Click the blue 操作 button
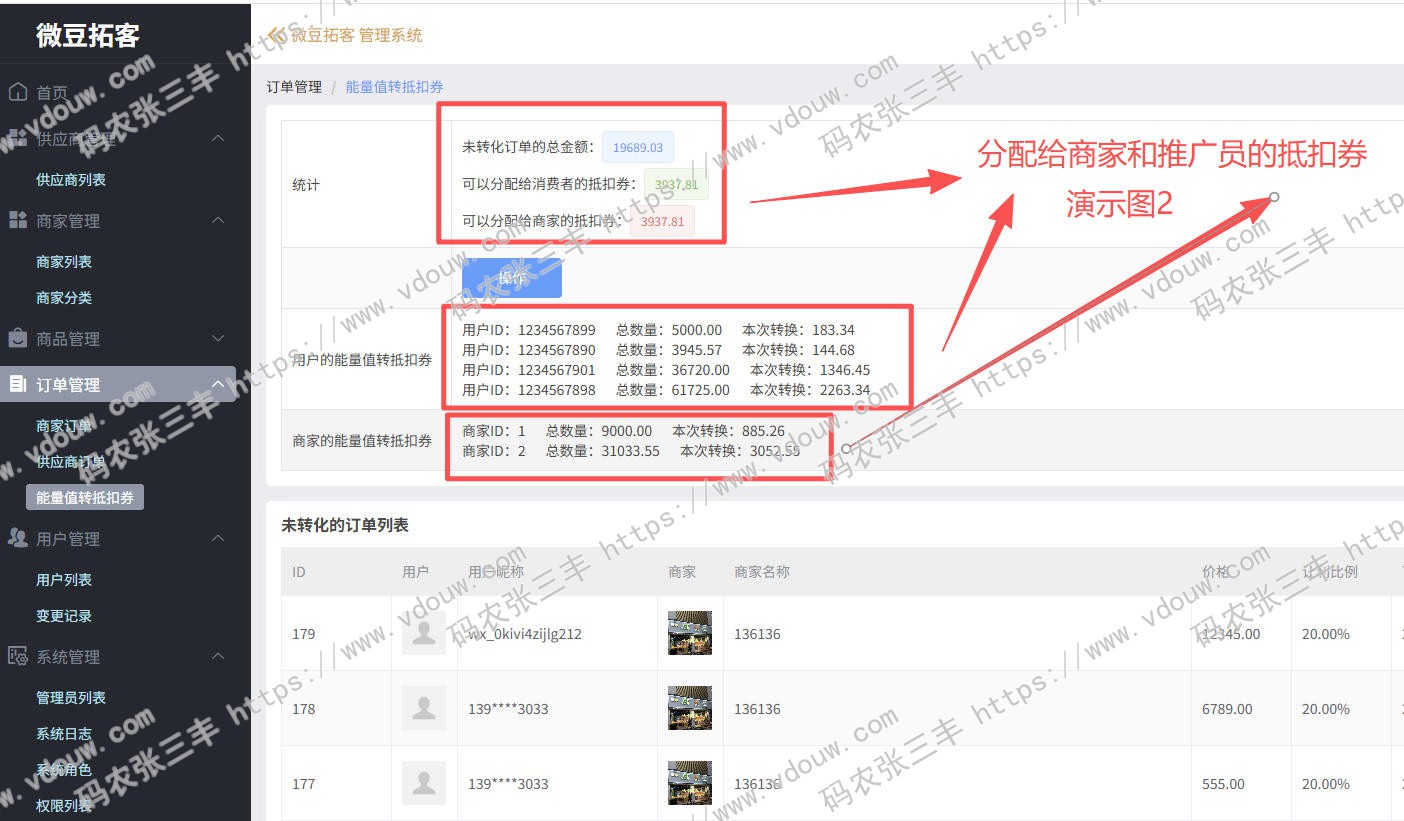 pyautogui.click(x=512, y=278)
